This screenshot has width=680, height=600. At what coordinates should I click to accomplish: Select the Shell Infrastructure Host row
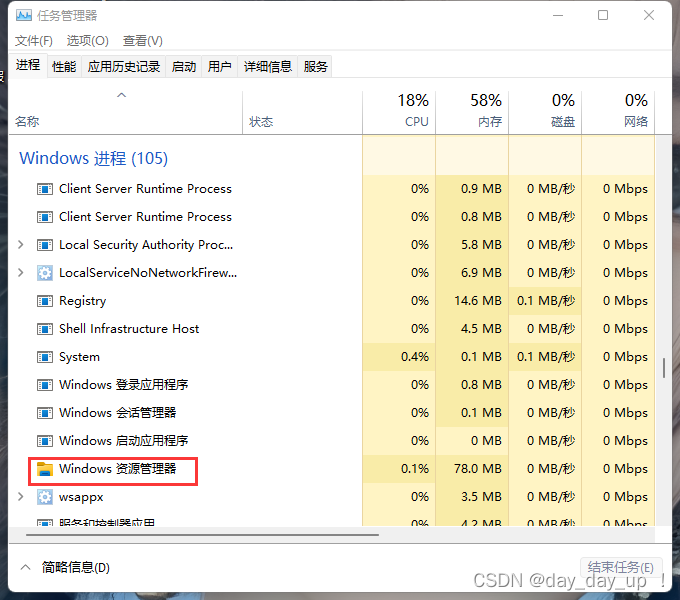point(332,329)
